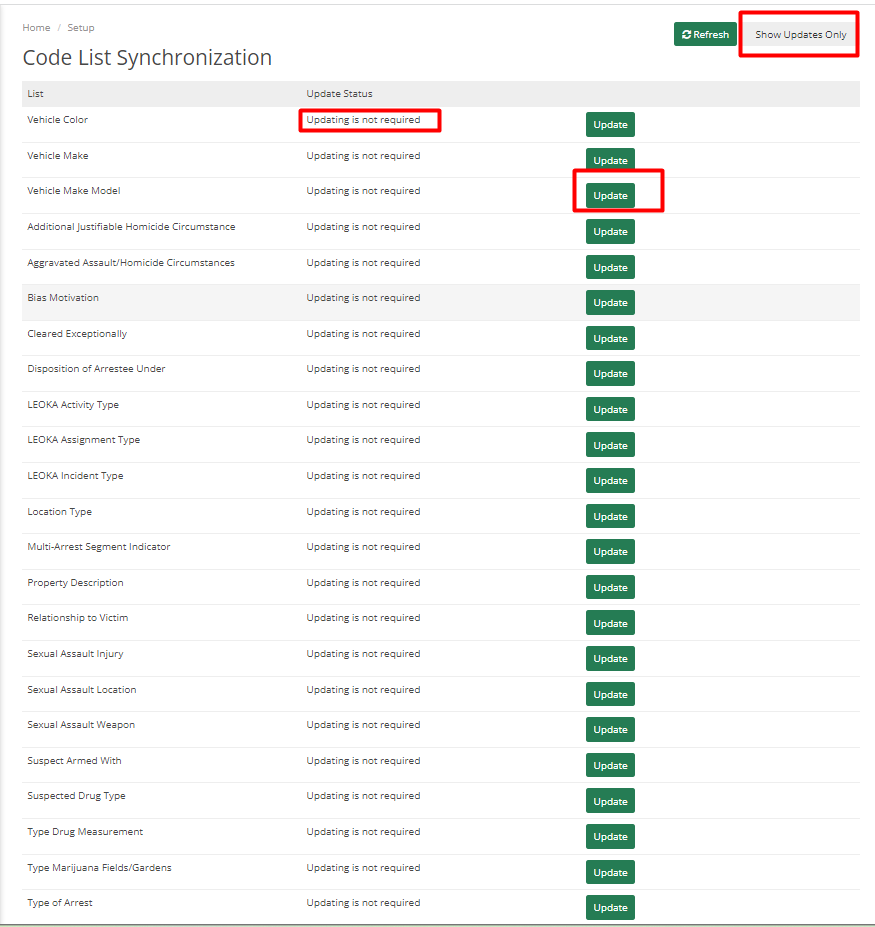Image resolution: width=875 pixels, height=927 pixels.
Task: Update the Multi-Arrest Segment Indicator list
Action: click(610, 551)
